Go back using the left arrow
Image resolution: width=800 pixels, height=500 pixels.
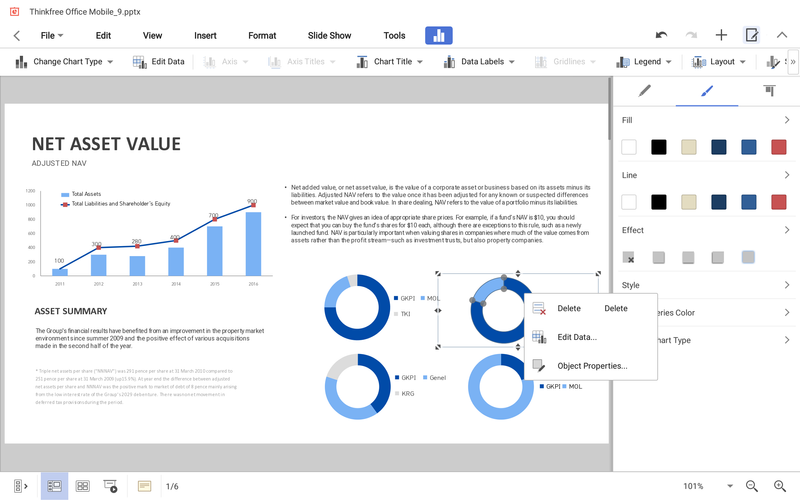click(17, 35)
